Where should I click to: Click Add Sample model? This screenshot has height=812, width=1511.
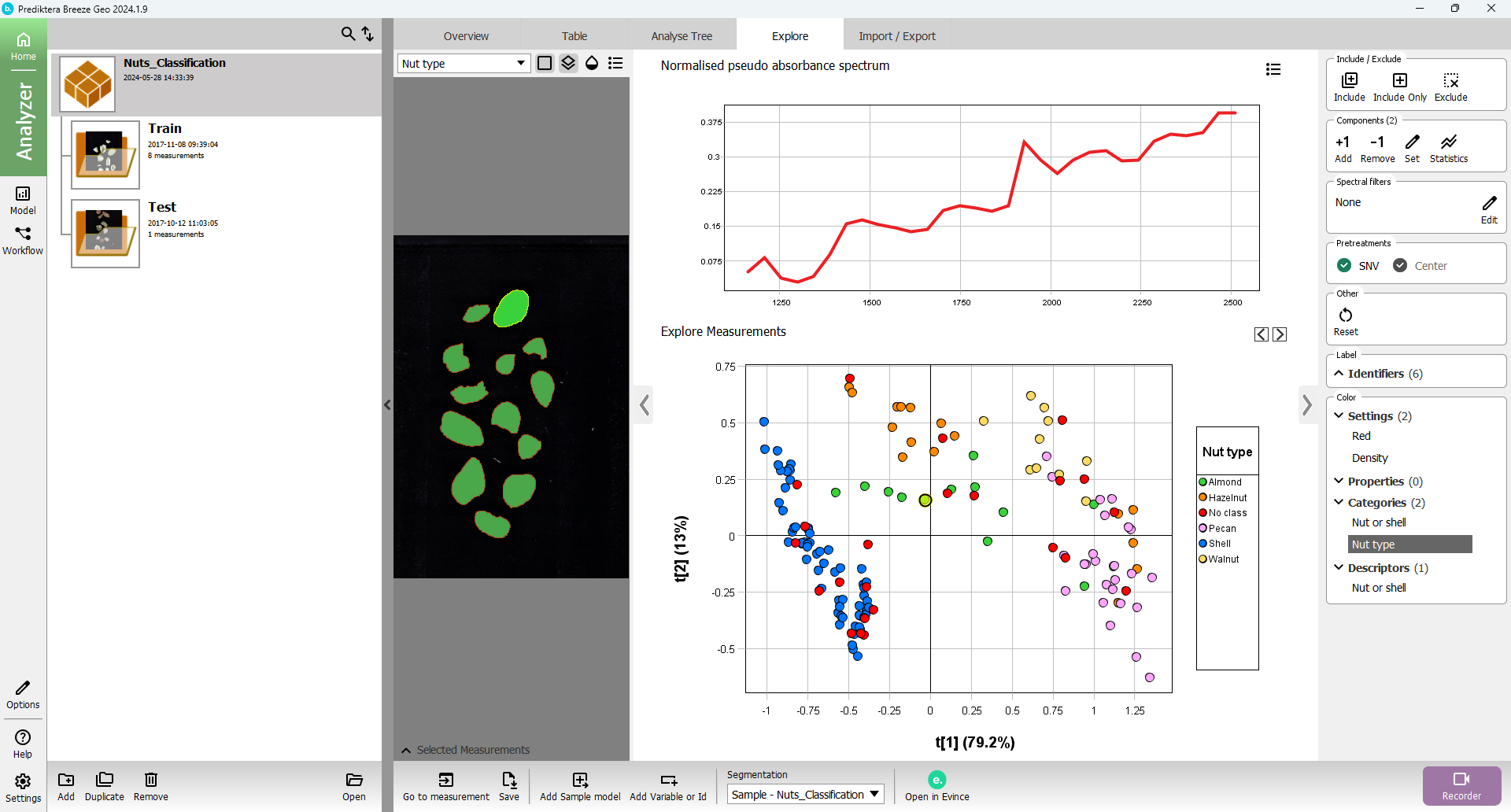[x=580, y=780]
